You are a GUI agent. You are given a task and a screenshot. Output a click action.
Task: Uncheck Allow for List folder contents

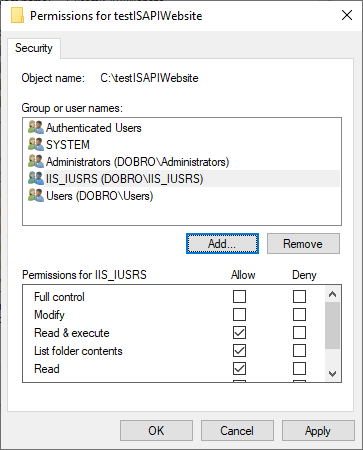click(239, 350)
